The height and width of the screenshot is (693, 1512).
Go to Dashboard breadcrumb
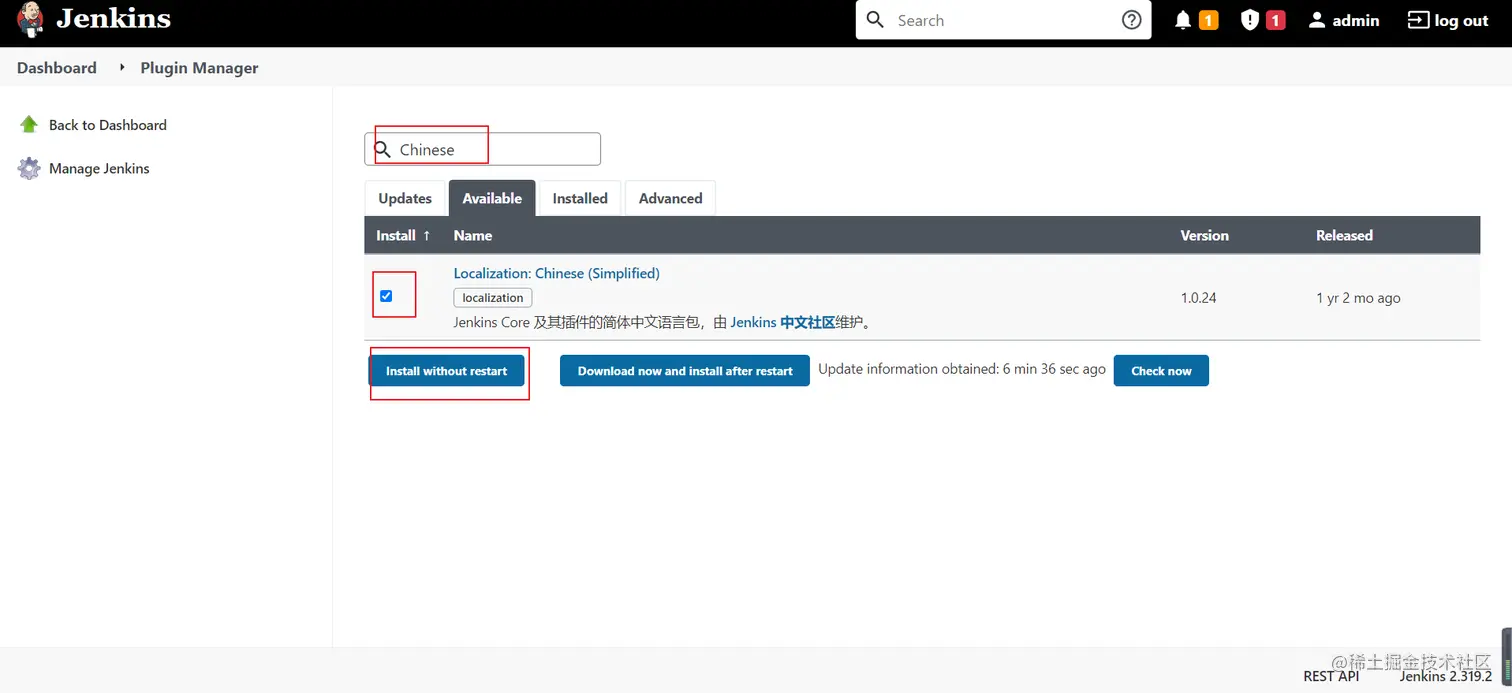[57, 68]
